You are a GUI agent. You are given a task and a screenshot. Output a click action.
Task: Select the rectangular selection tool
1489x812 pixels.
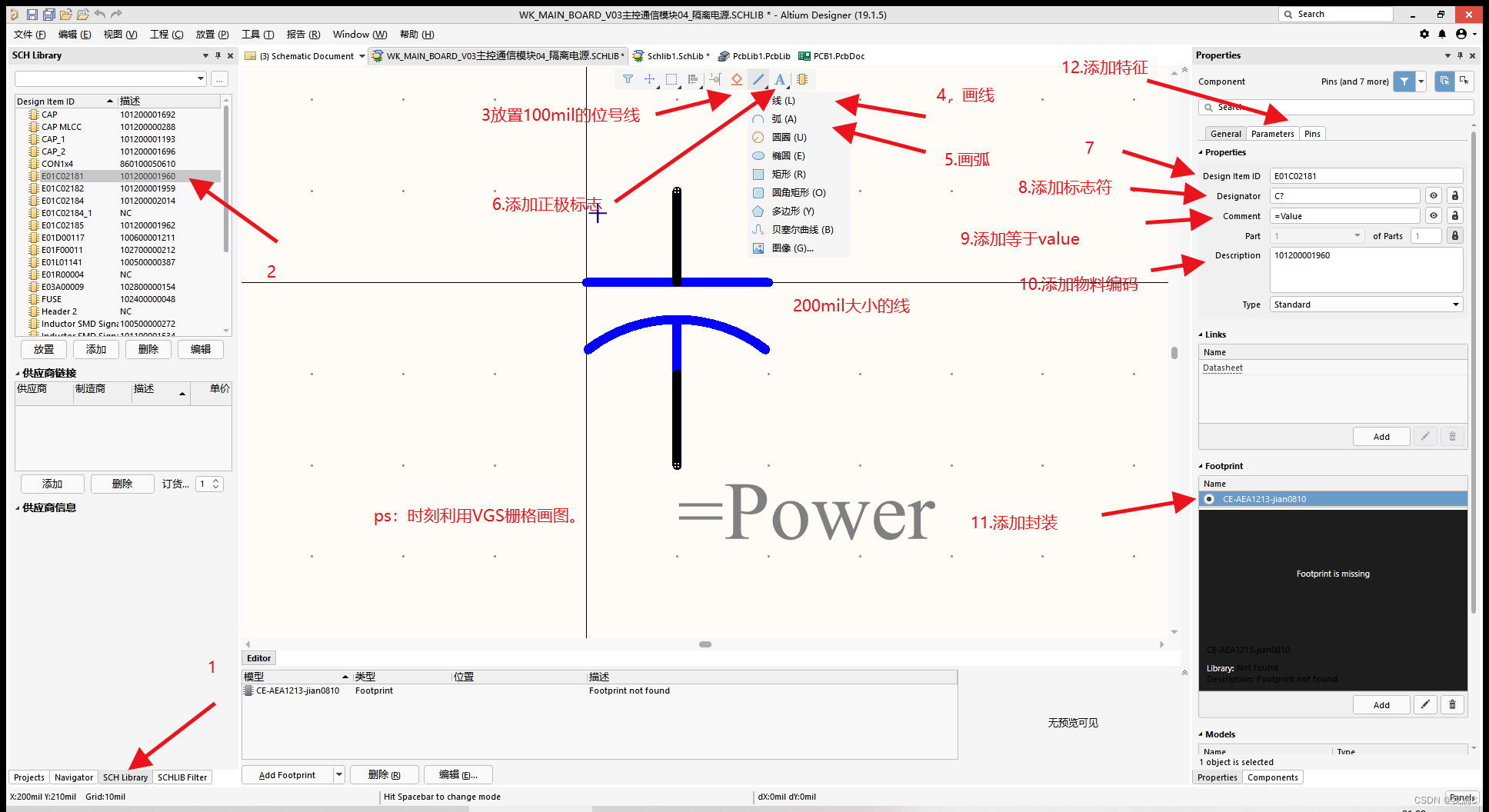pos(671,79)
